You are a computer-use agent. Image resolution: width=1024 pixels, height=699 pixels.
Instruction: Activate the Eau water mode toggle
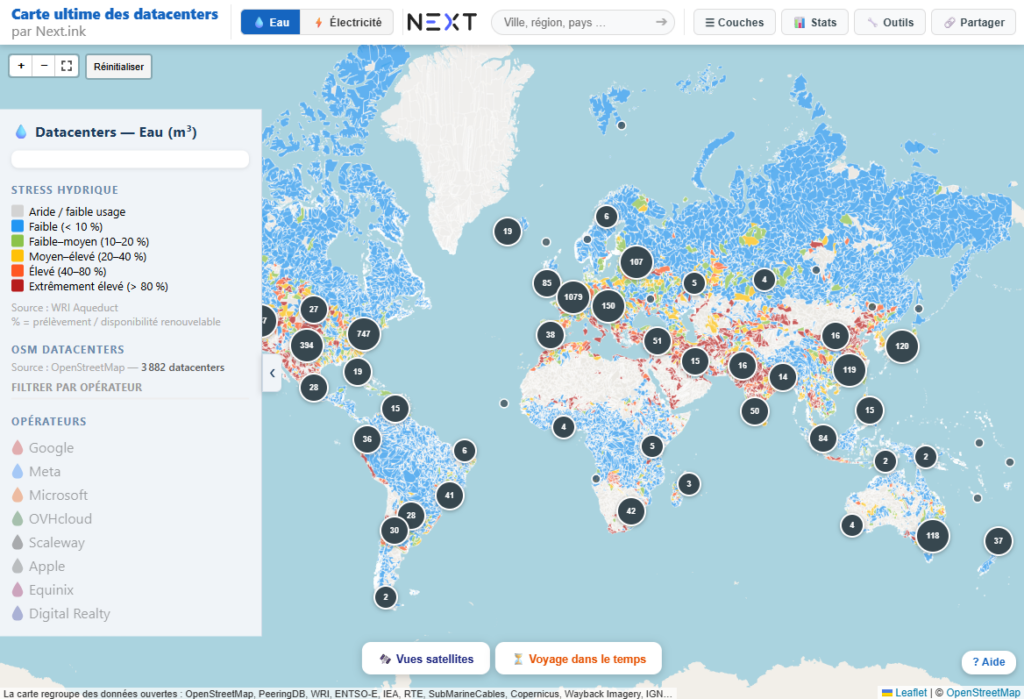click(x=271, y=22)
